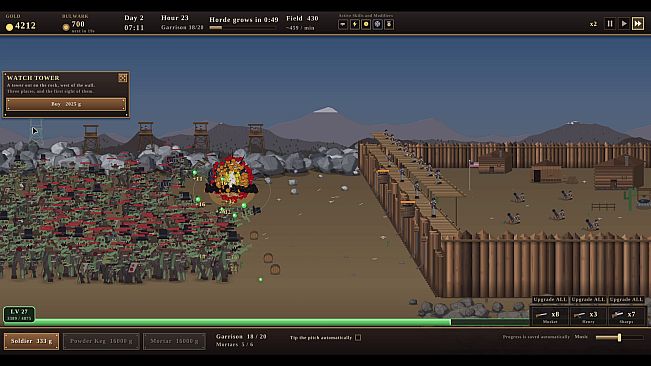This screenshot has height=366, width=651.
Task: Click the round shield skill icon
Action: [x=377, y=24]
